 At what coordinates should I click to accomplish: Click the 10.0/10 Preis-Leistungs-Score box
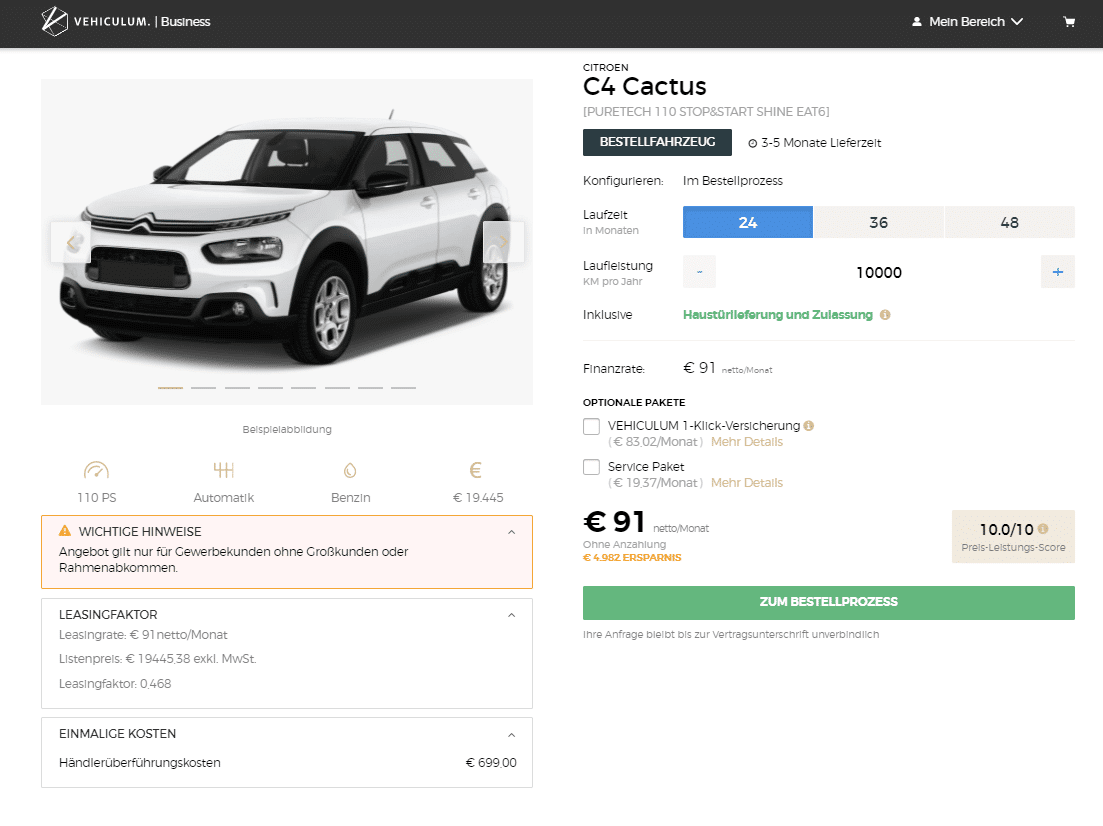click(x=1013, y=536)
